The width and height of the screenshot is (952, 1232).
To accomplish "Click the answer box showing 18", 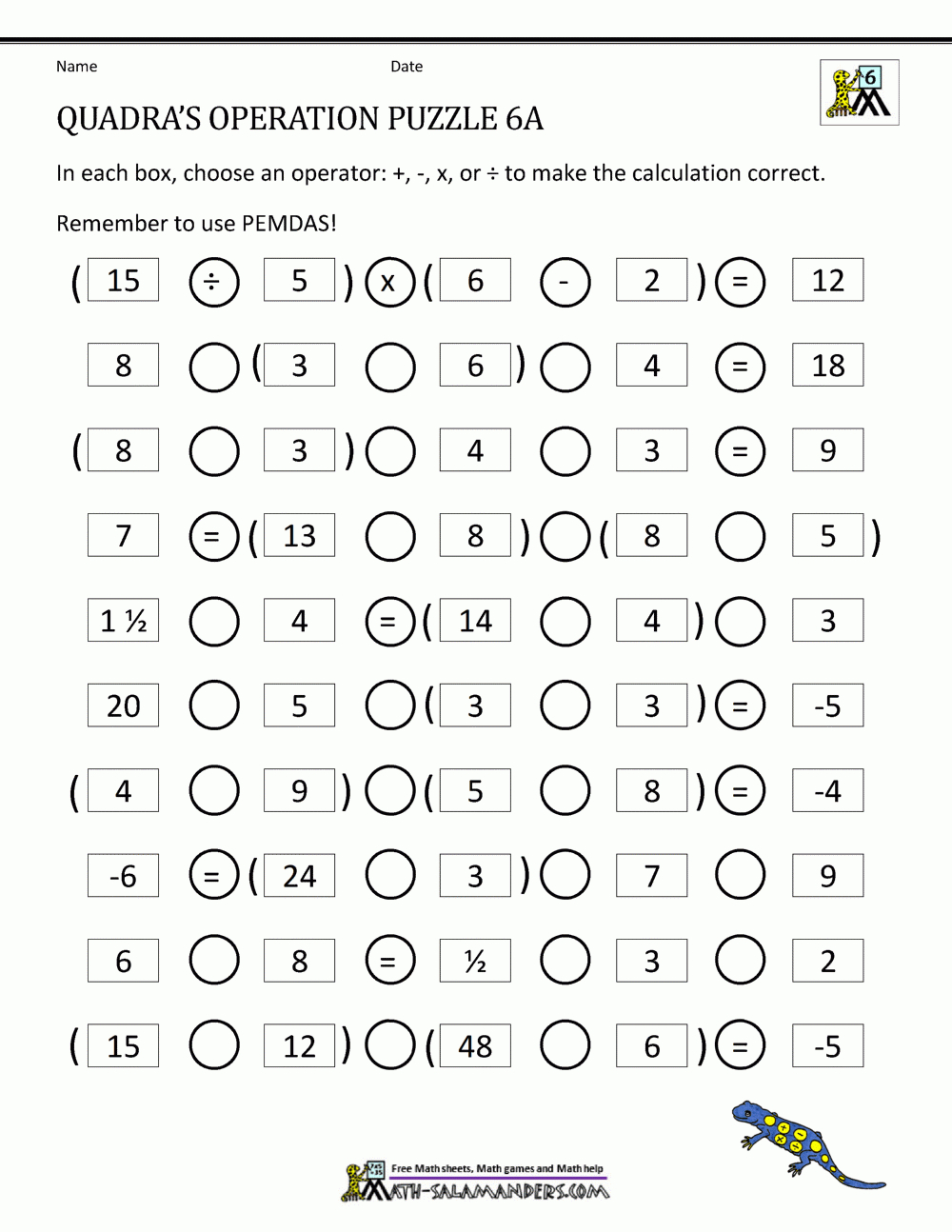I will [x=827, y=366].
